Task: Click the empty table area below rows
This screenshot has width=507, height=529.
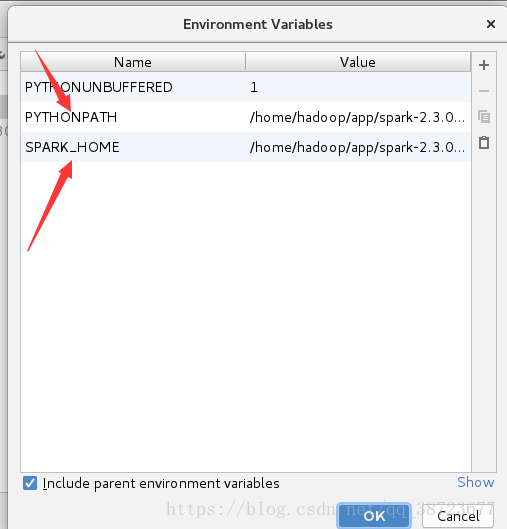Action: point(246,317)
